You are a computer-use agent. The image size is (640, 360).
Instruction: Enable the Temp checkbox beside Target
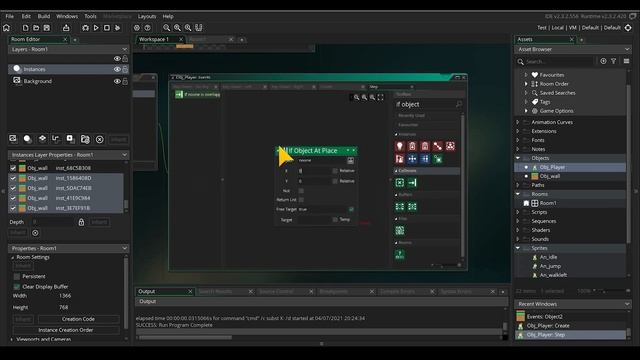(335, 220)
